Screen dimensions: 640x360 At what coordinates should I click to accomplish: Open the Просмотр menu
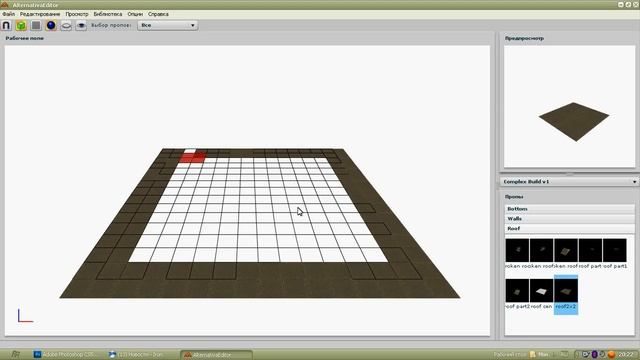click(x=77, y=14)
